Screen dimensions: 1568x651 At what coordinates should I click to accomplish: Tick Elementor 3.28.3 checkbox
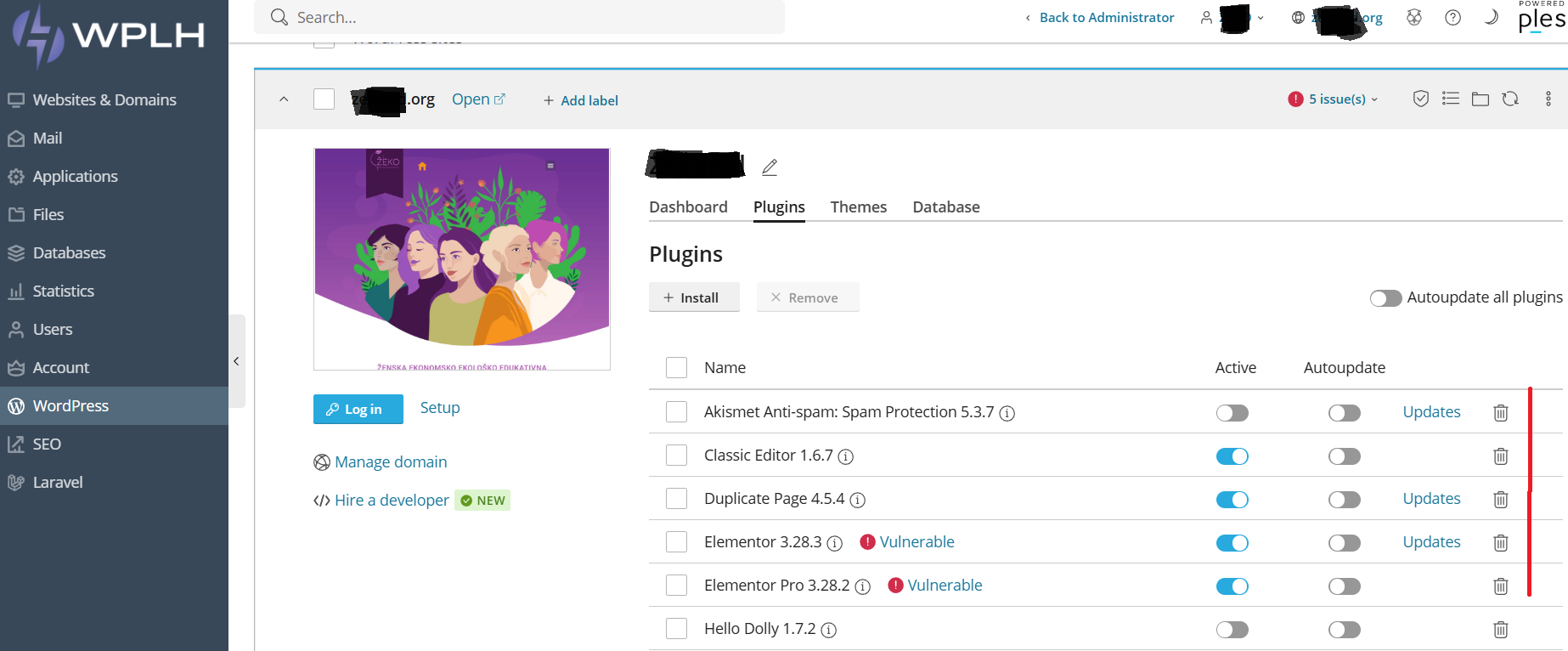click(x=676, y=541)
